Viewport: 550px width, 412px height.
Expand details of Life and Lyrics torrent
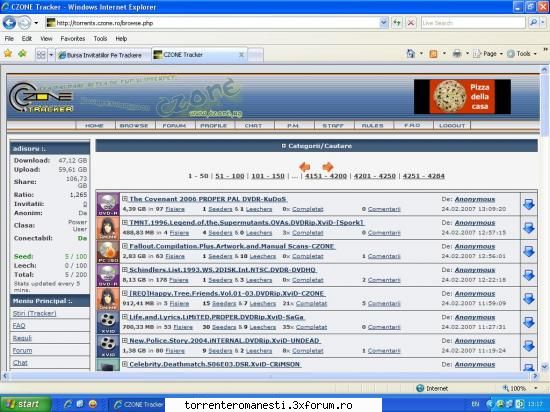(125, 317)
